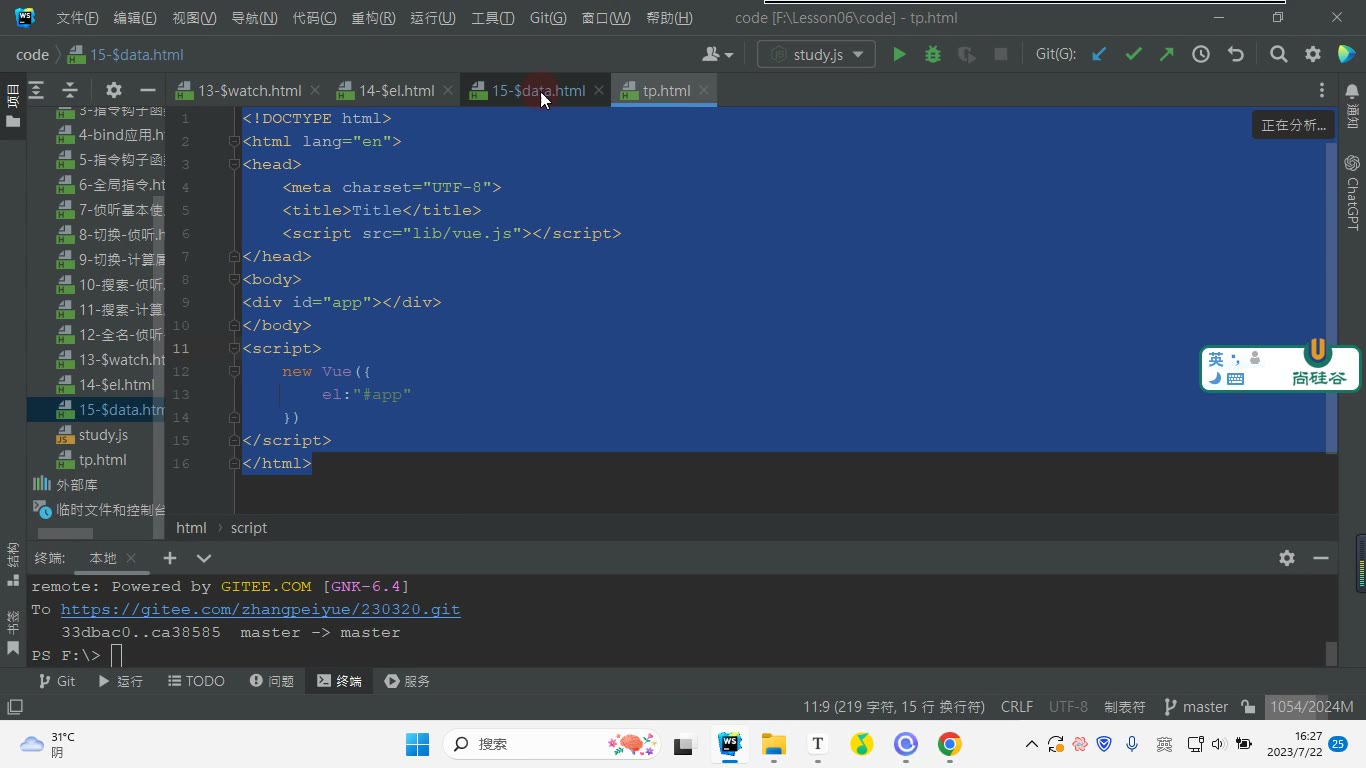
Task: Open Search Everywhere magnifier icon
Action: click(x=1278, y=55)
